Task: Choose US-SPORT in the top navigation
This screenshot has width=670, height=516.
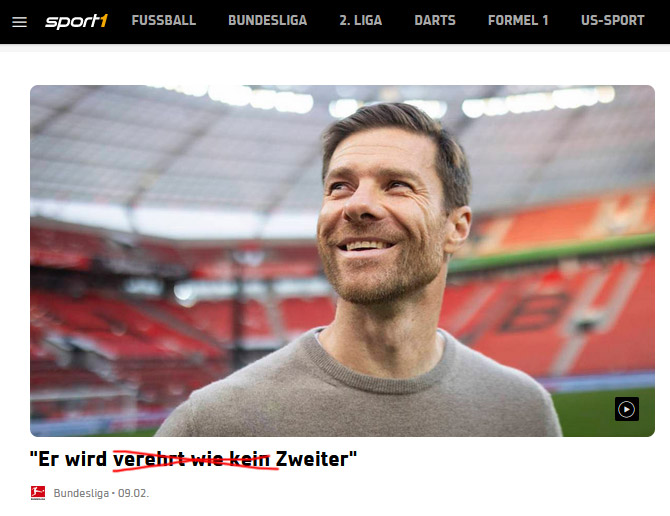Action: click(612, 21)
